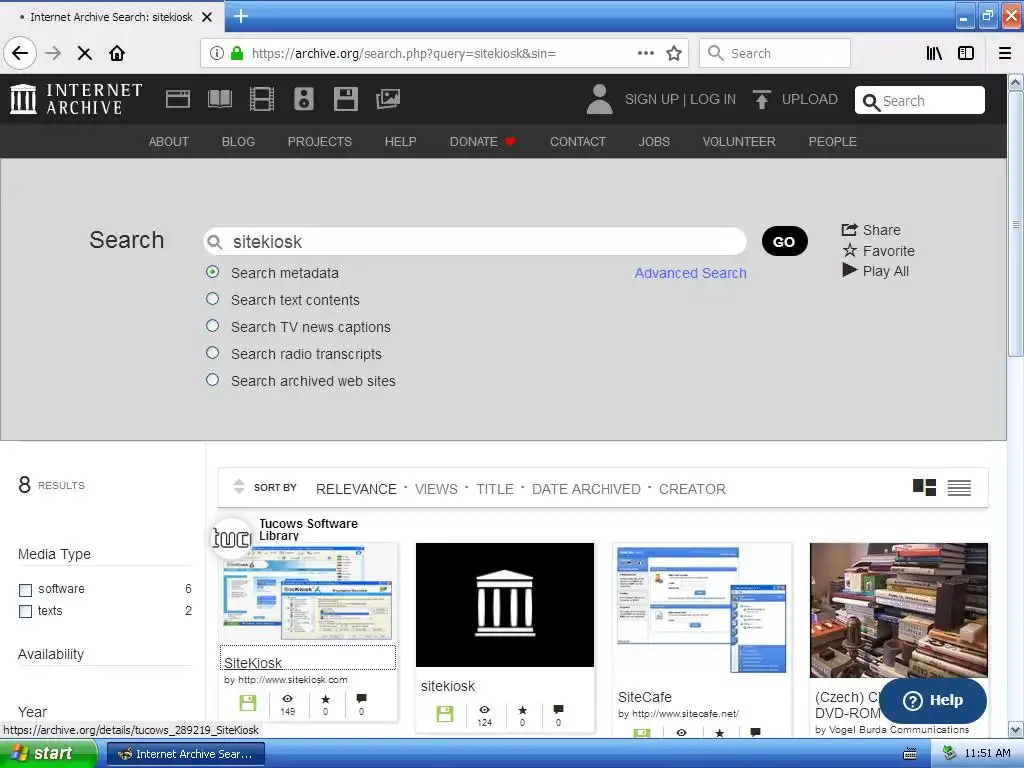The height and width of the screenshot is (768, 1024).
Task: Click the browser back arrow
Action: click(x=20, y=53)
